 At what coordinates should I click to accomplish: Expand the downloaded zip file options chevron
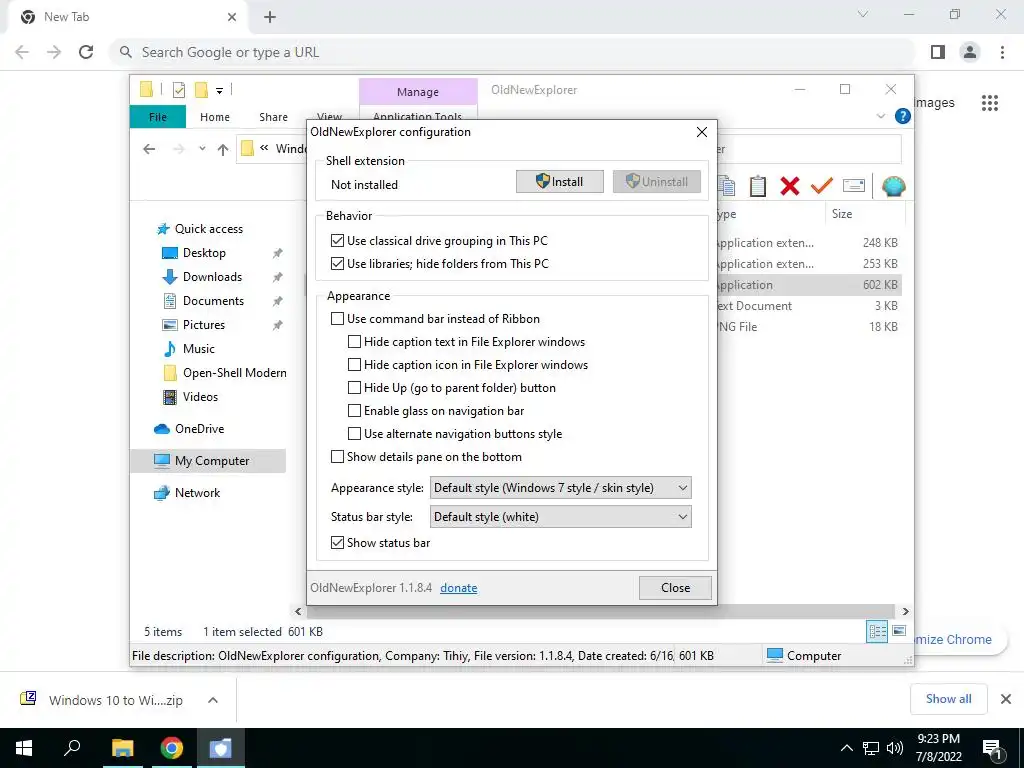point(213,700)
